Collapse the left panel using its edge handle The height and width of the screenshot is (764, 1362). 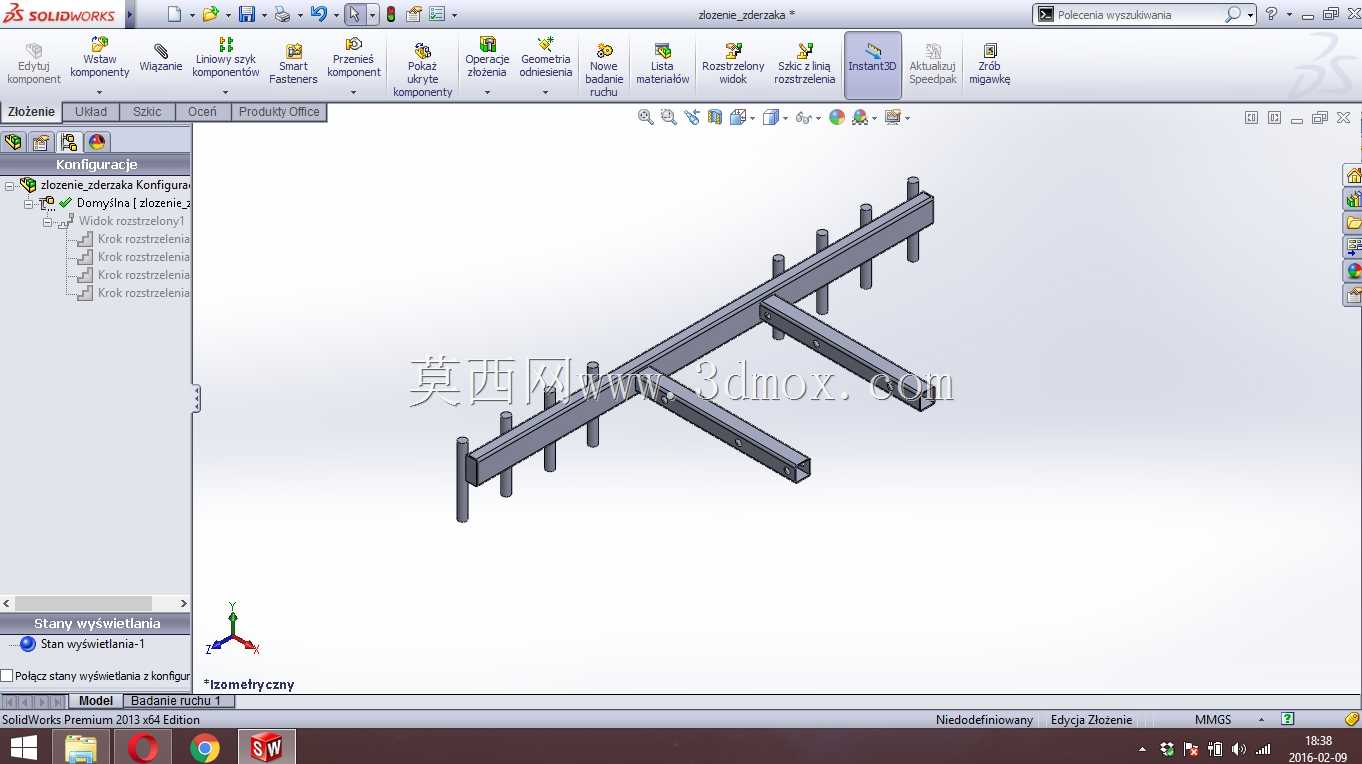[x=196, y=398]
